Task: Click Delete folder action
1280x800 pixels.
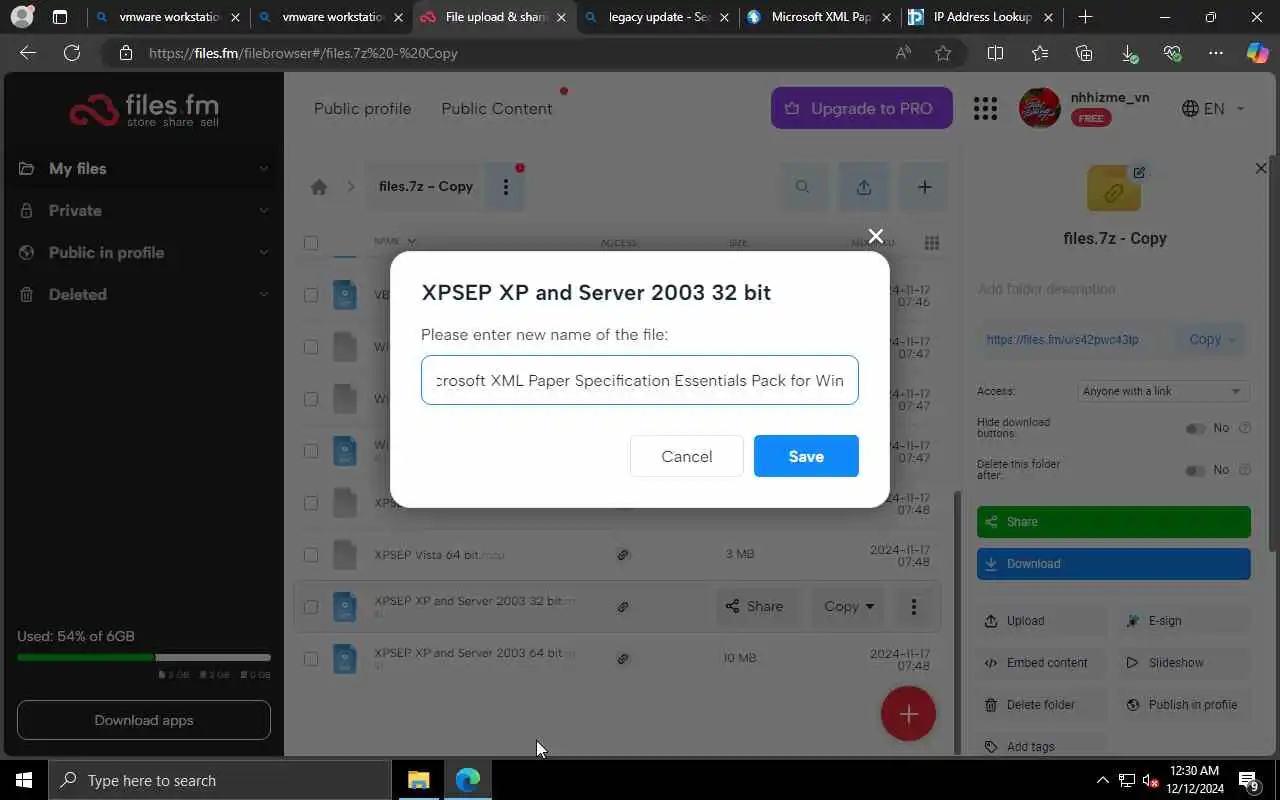Action: tap(1042, 705)
